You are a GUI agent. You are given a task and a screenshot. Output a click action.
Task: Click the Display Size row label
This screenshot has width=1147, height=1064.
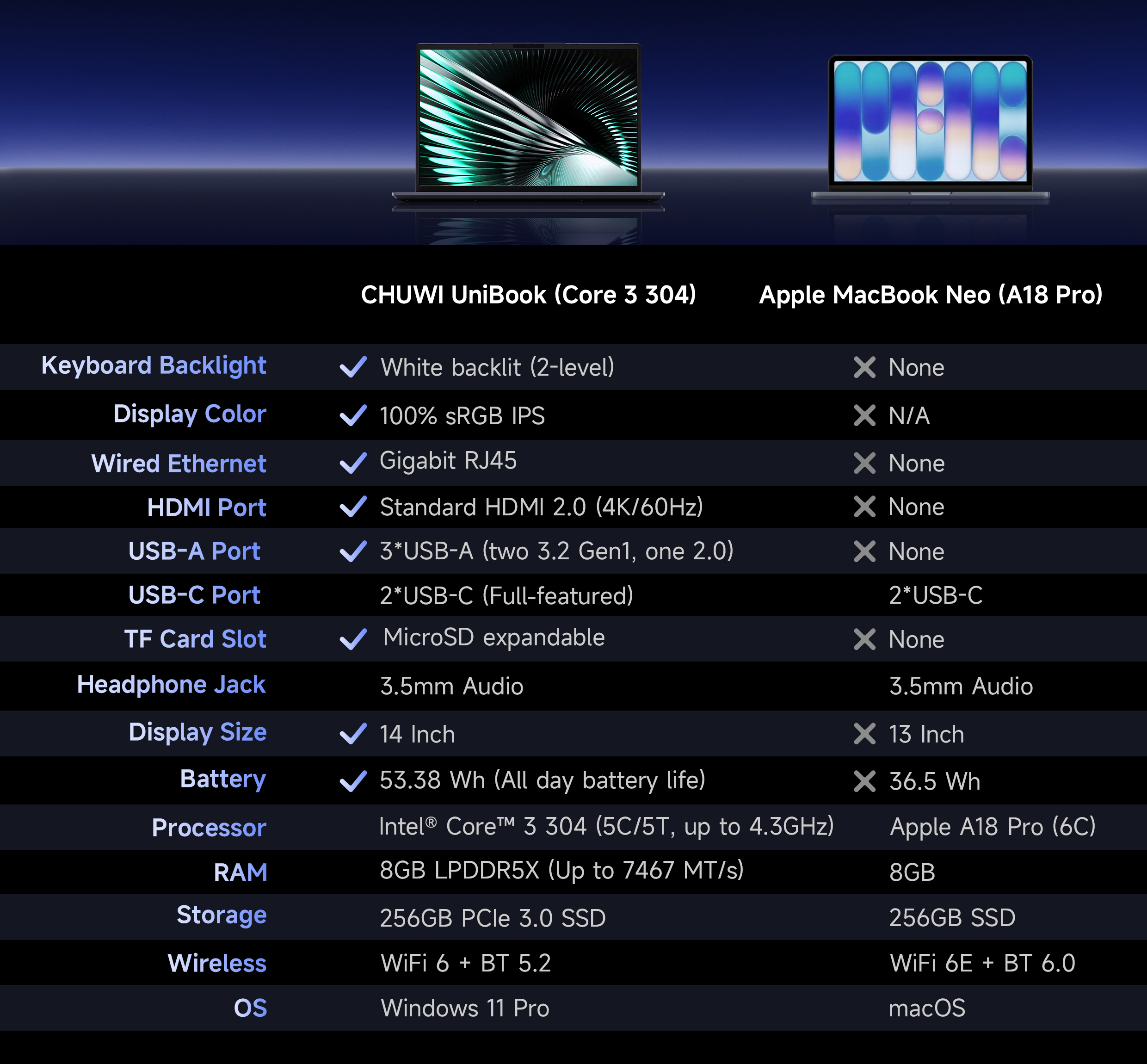(x=198, y=733)
